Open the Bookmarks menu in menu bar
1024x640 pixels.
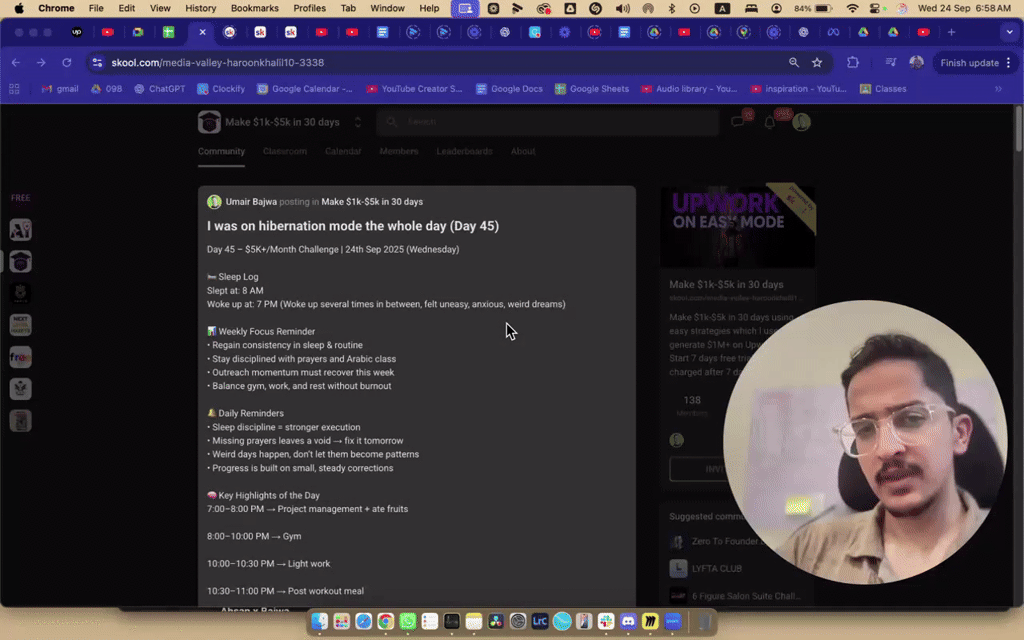click(x=255, y=8)
